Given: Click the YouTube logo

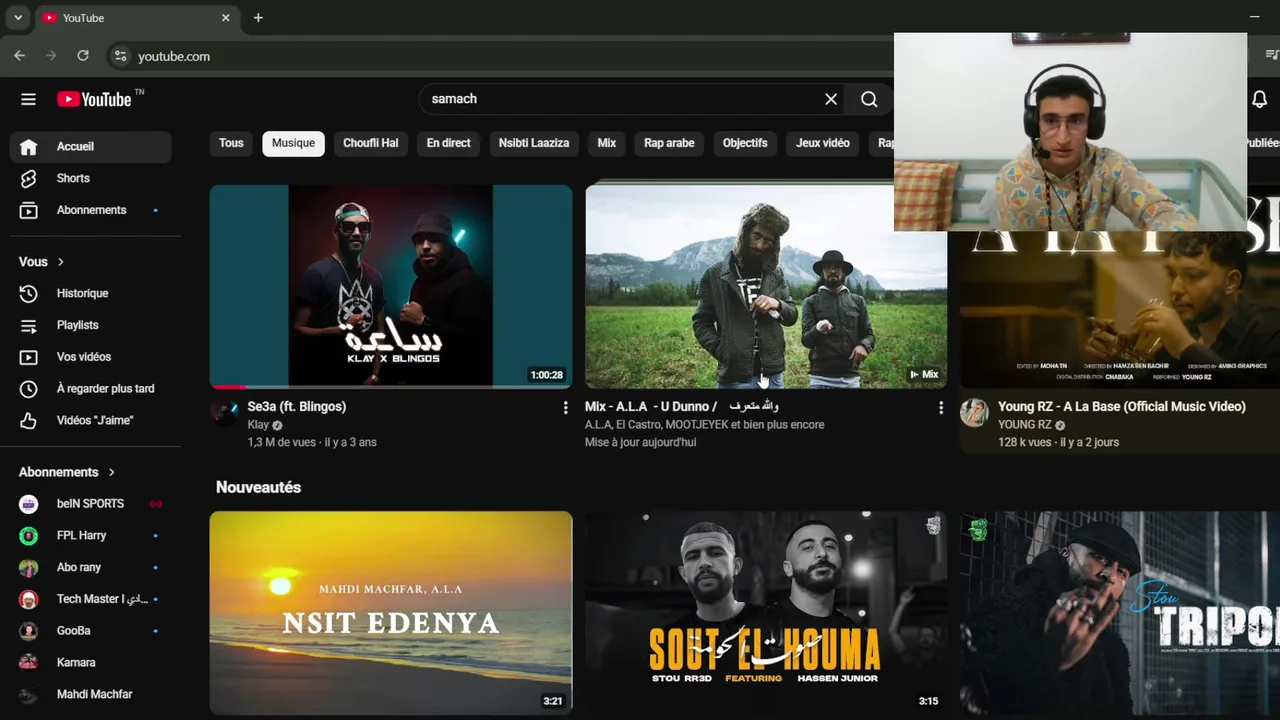Looking at the screenshot, I should (x=94, y=99).
